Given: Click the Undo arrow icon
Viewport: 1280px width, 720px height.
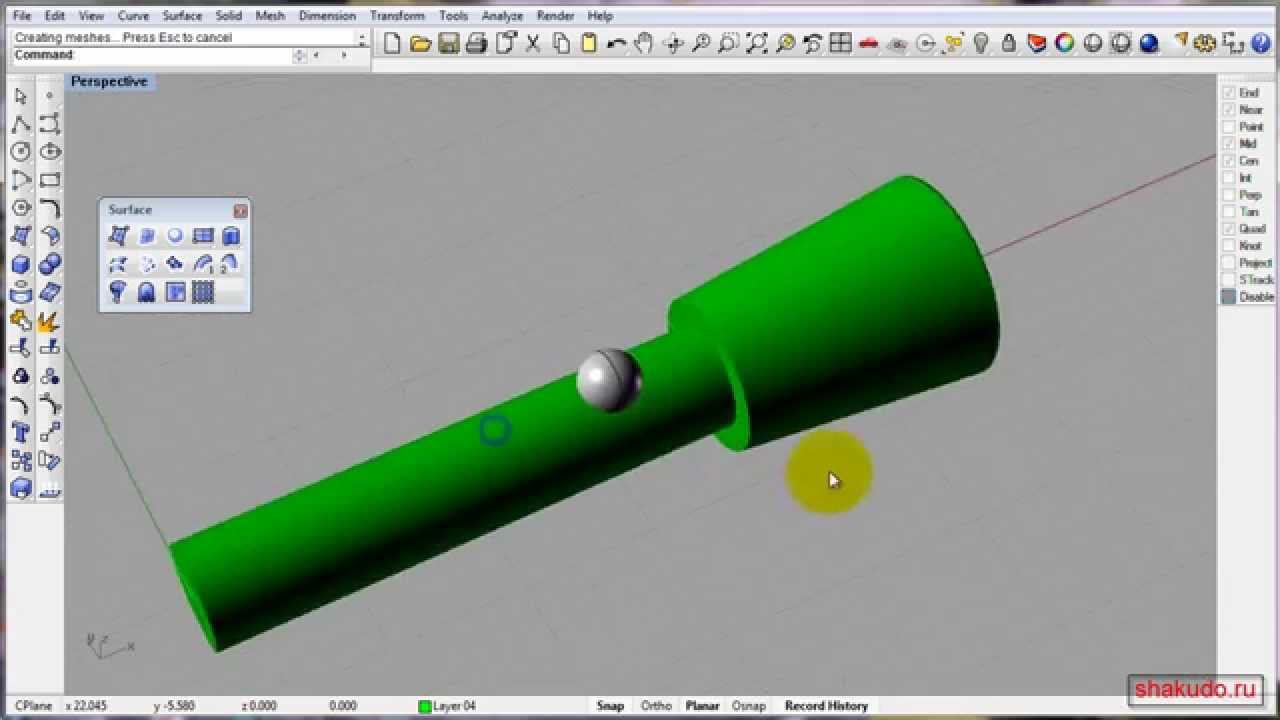Looking at the screenshot, I should [x=616, y=43].
